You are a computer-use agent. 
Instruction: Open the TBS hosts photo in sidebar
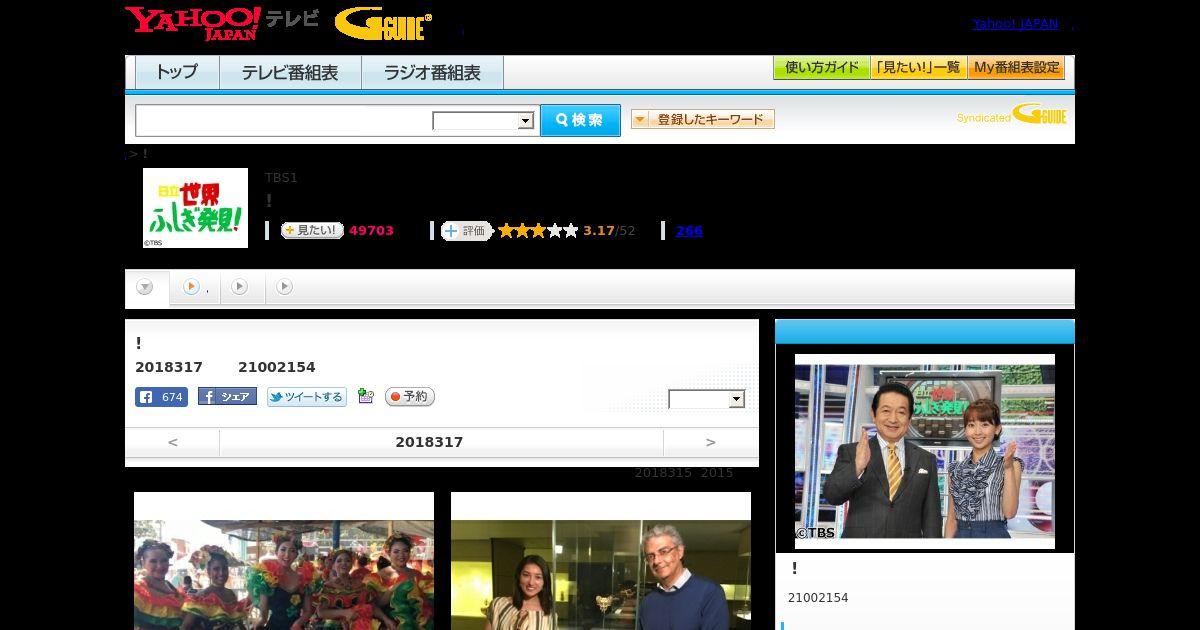[925, 451]
